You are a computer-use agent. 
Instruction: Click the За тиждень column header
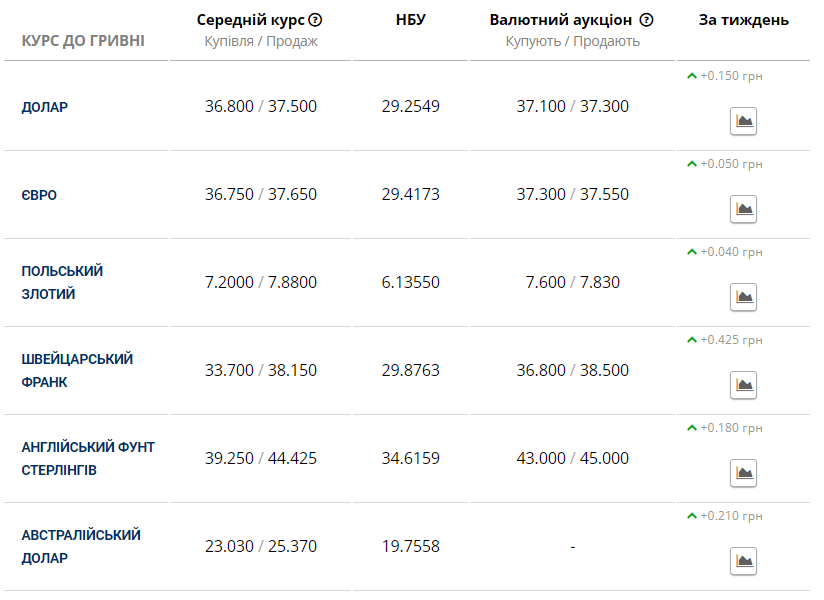[x=743, y=20]
